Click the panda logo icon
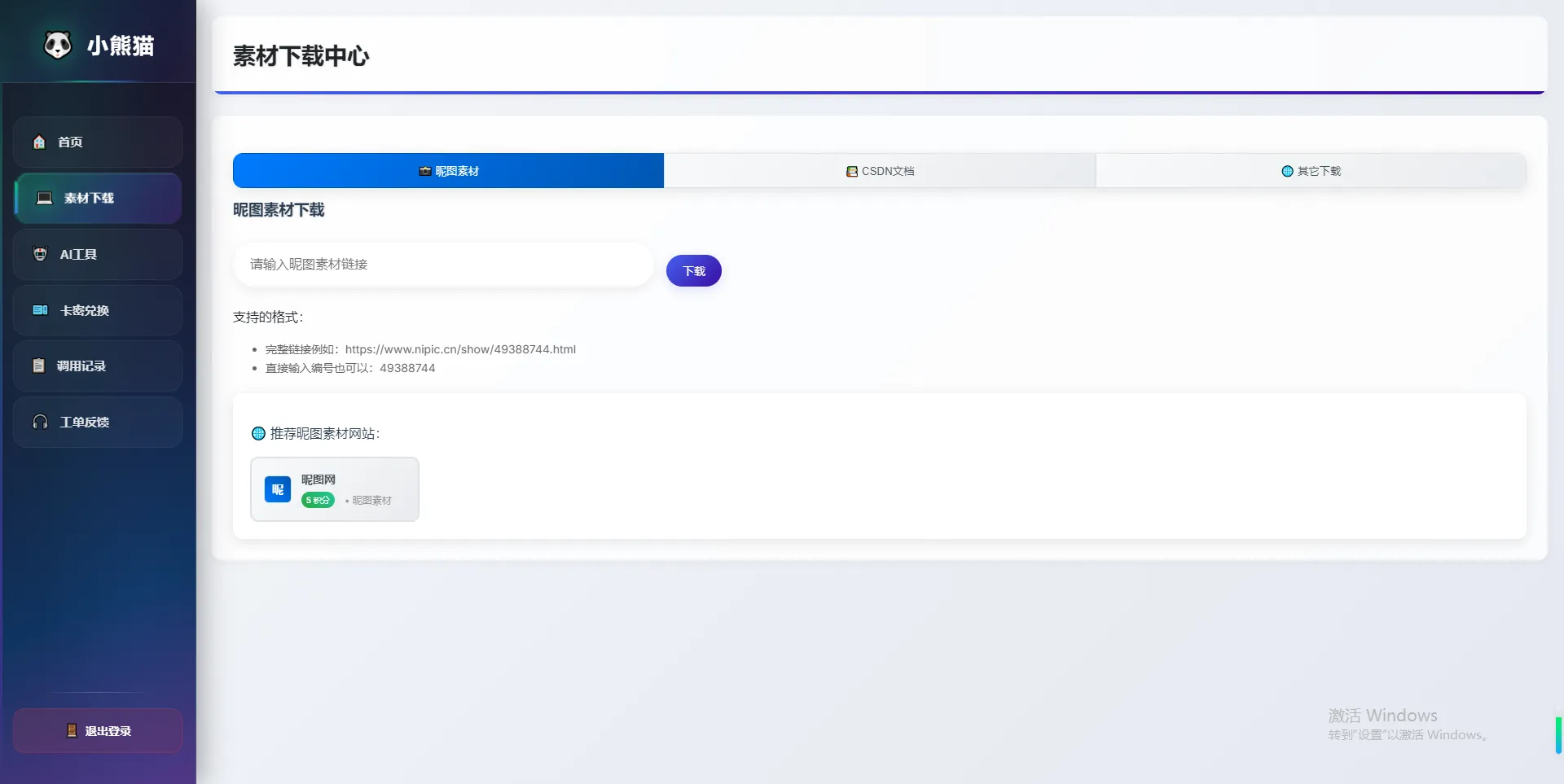This screenshot has height=784, width=1564. pyautogui.click(x=58, y=45)
